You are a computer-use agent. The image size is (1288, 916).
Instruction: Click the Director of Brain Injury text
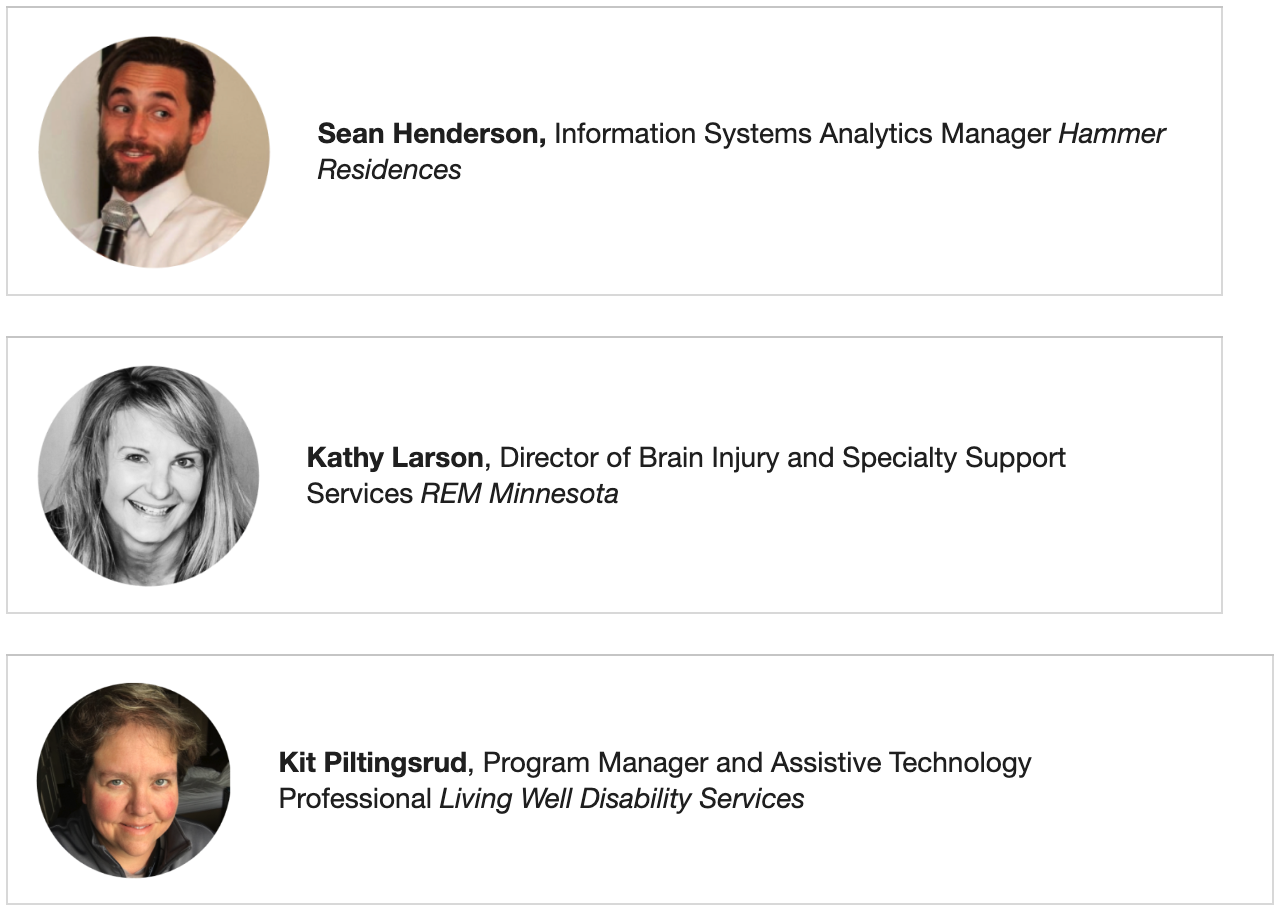point(650,458)
